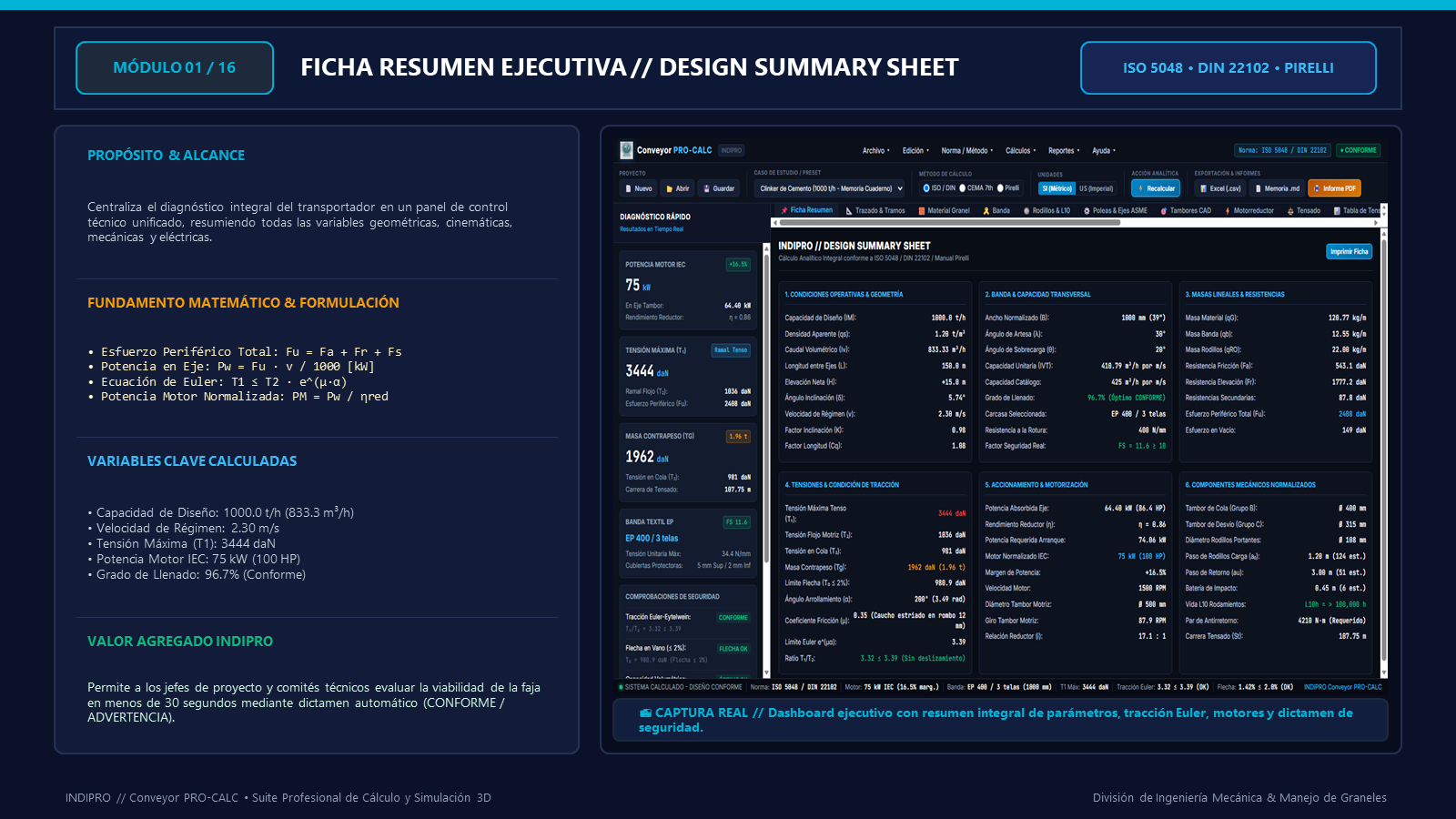Open the Trazado & Tramos tab
Viewport: 1456px width, 819px height.
click(875, 210)
